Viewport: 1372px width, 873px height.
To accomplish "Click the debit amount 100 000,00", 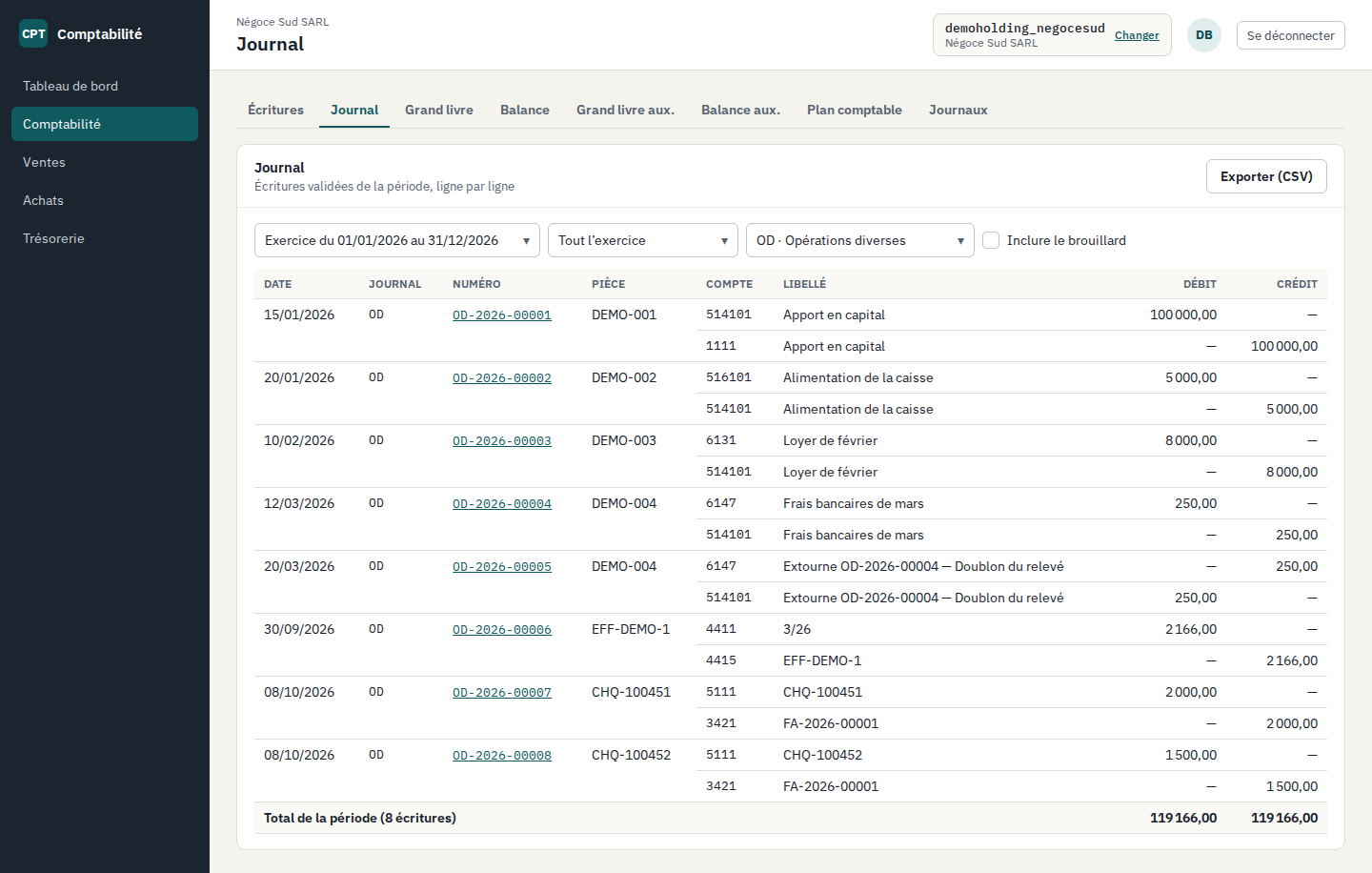I will 1183,315.
